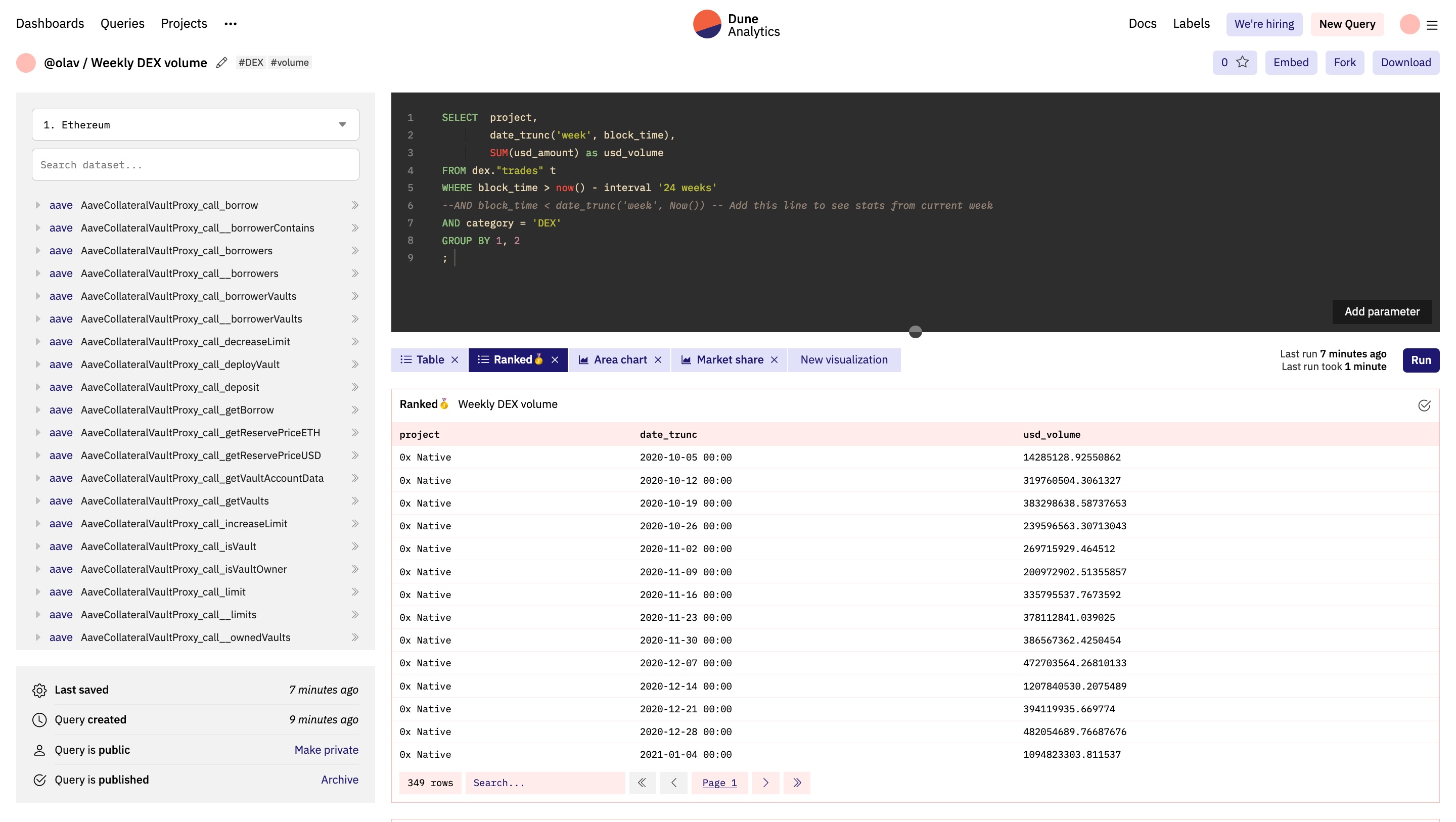Go to the first page of results
The image size is (1456, 822).
pos(642,783)
